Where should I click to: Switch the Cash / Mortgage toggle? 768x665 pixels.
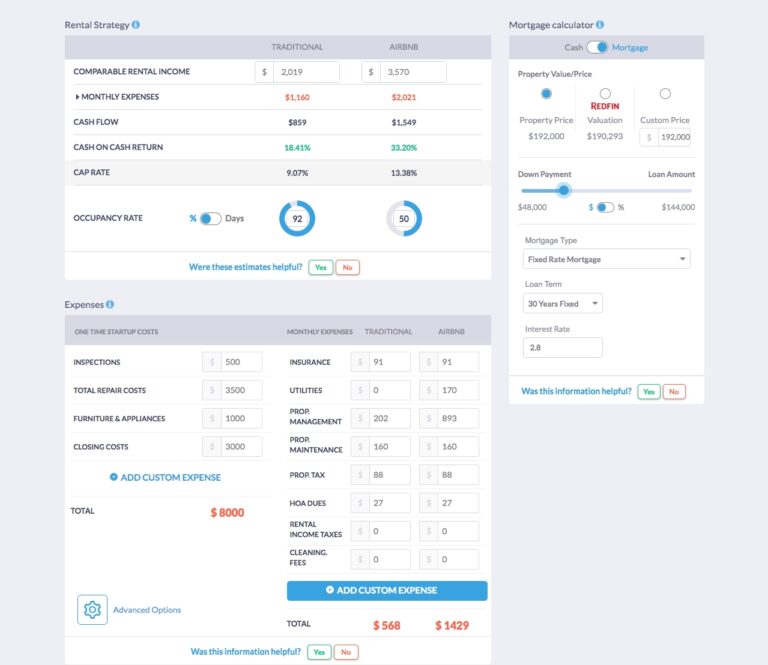[597, 47]
